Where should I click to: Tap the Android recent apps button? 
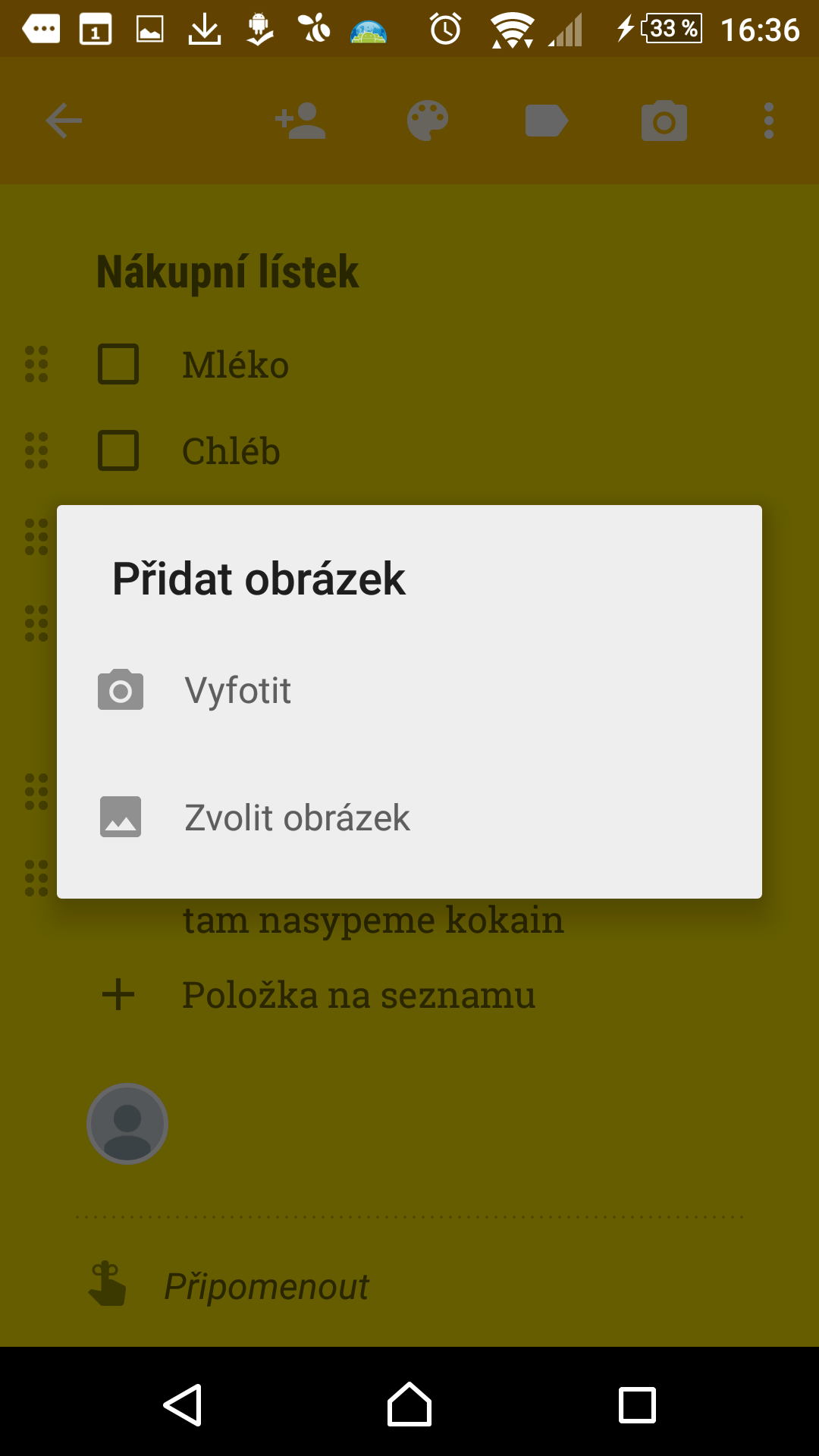pyautogui.click(x=637, y=1404)
